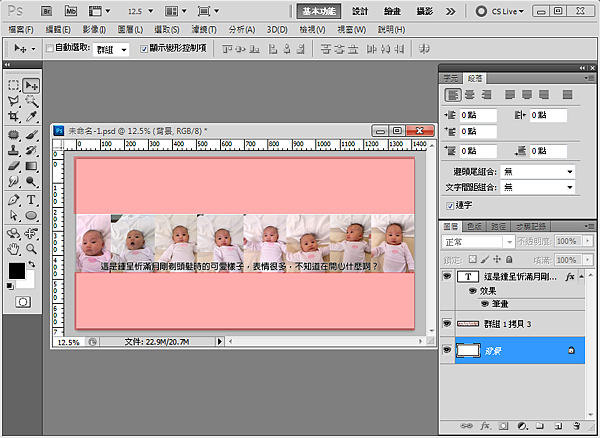Select the Hand tool
This screenshot has height=438, width=600.
(x=14, y=247)
